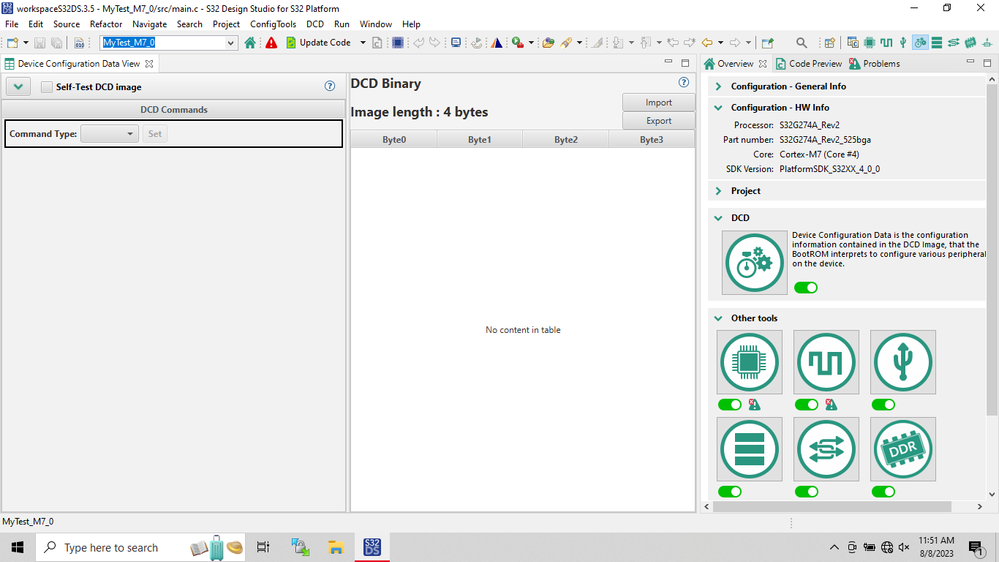Click the Back navigation arrow in toolbar
Image resolution: width=999 pixels, height=562 pixels.
point(707,43)
